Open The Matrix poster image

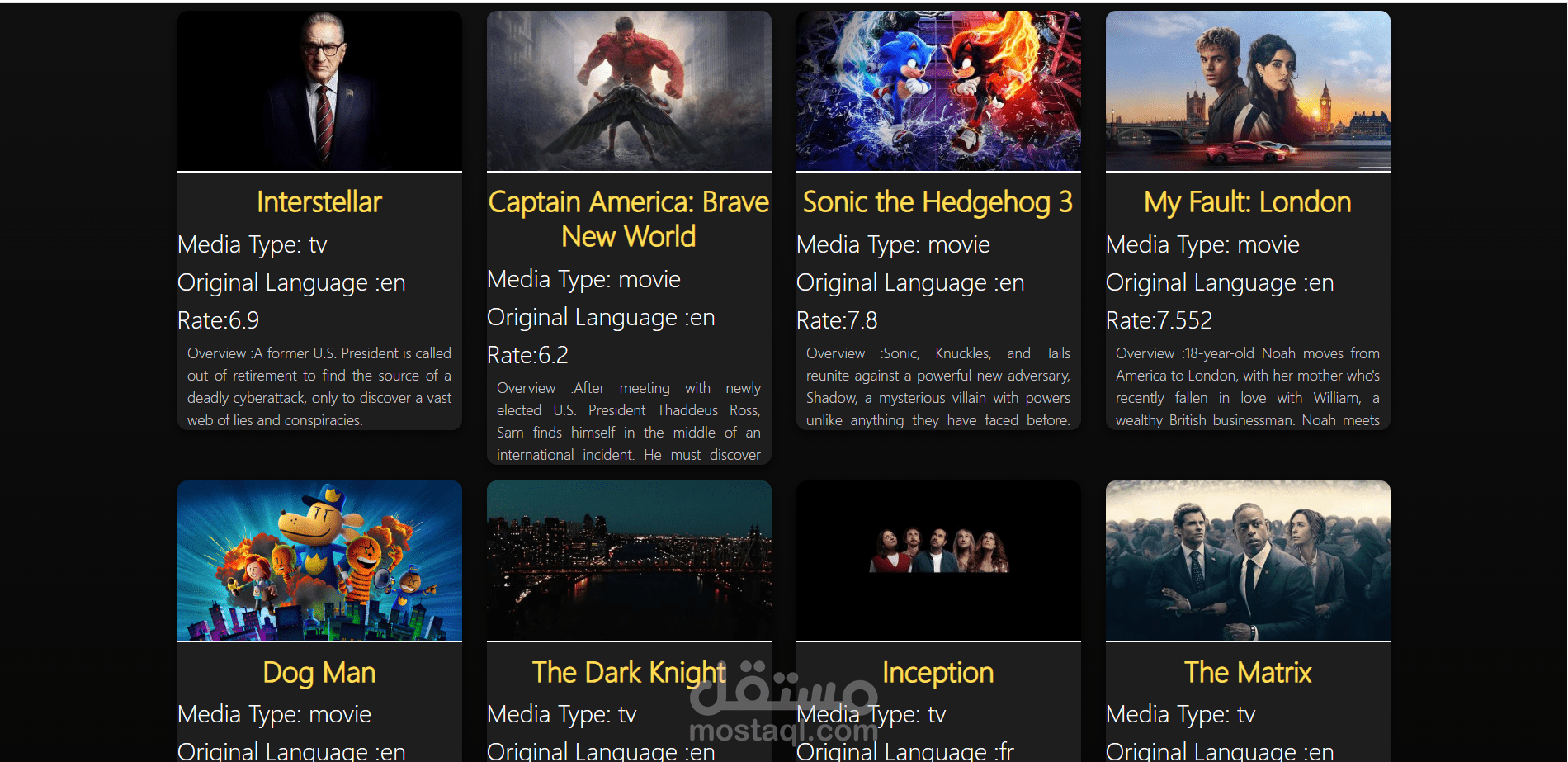click(1248, 561)
